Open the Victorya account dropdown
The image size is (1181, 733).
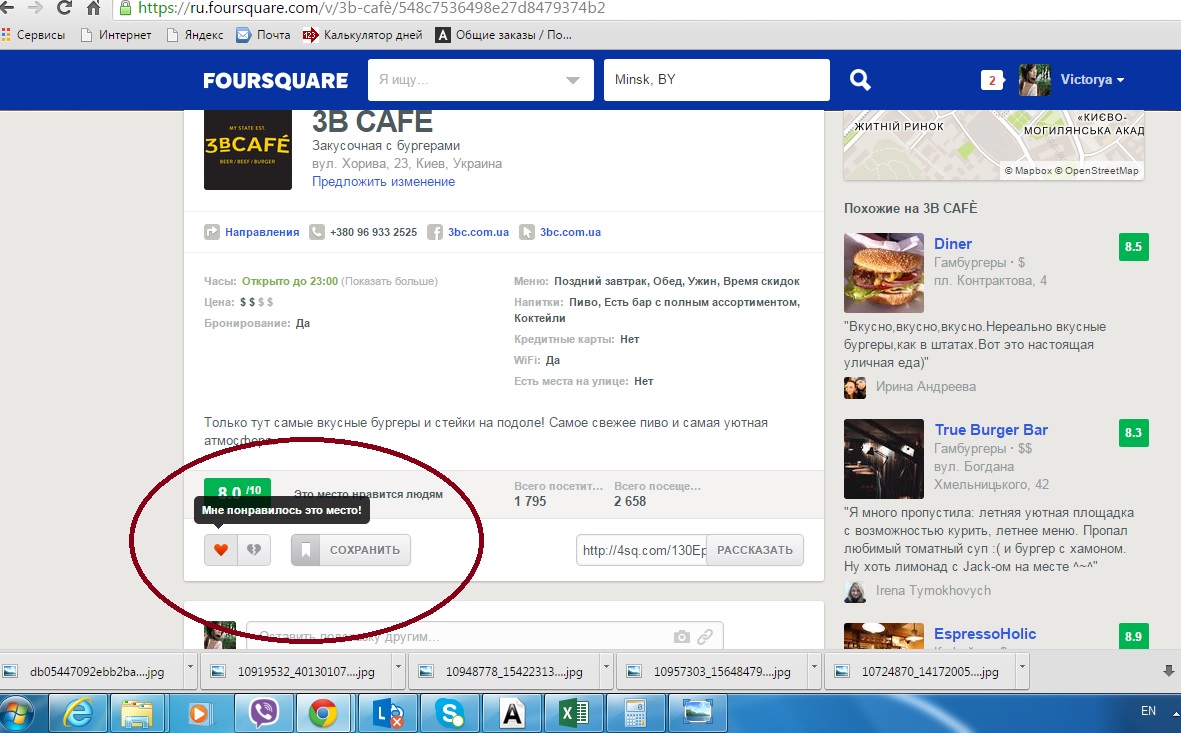[x=1092, y=80]
